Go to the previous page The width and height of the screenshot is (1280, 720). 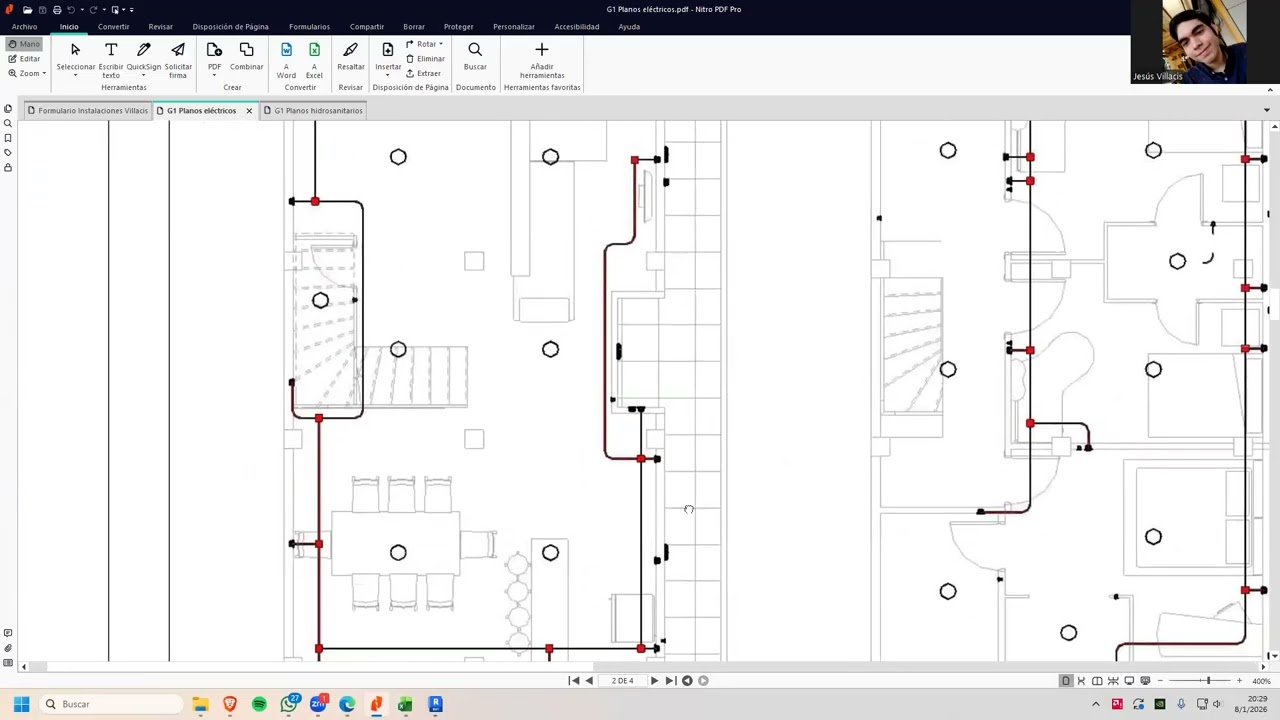[x=589, y=681]
